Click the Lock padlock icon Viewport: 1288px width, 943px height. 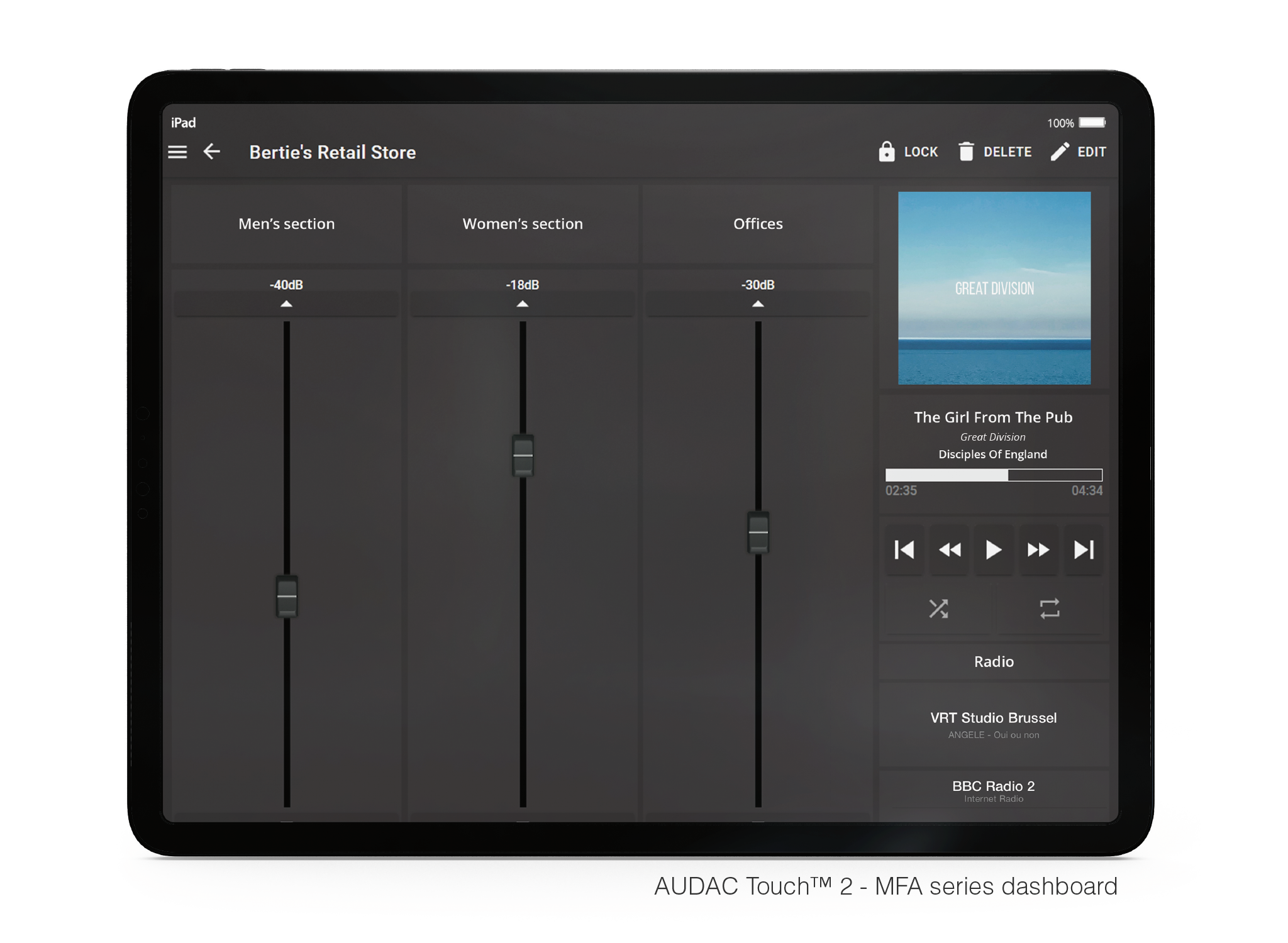click(886, 152)
